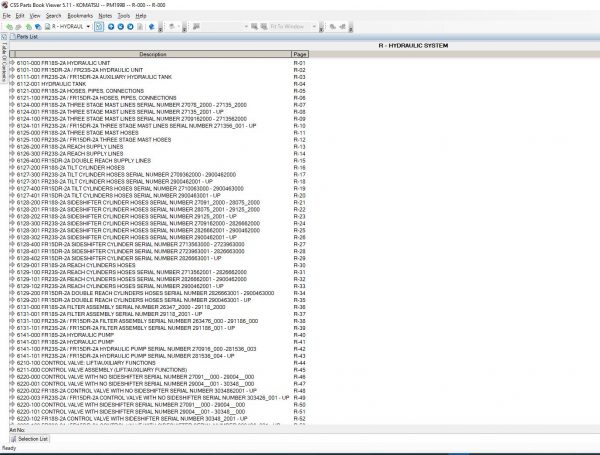Click the pin icon left of Parts List
Image resolution: width=600 pixels, height=455 pixels.
click(4, 37)
